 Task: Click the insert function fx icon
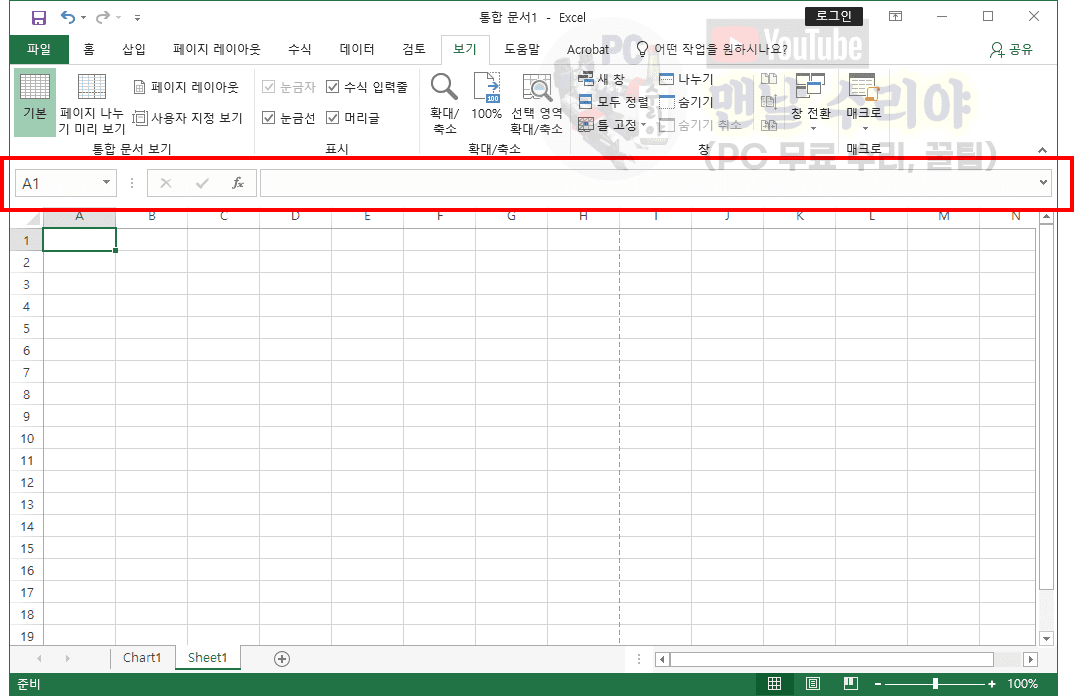pyautogui.click(x=238, y=183)
